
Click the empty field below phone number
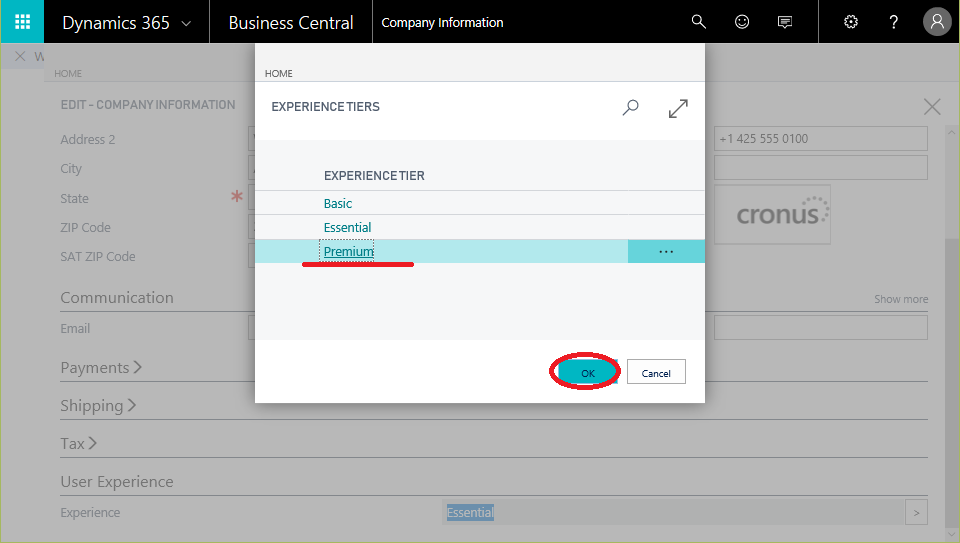point(820,167)
